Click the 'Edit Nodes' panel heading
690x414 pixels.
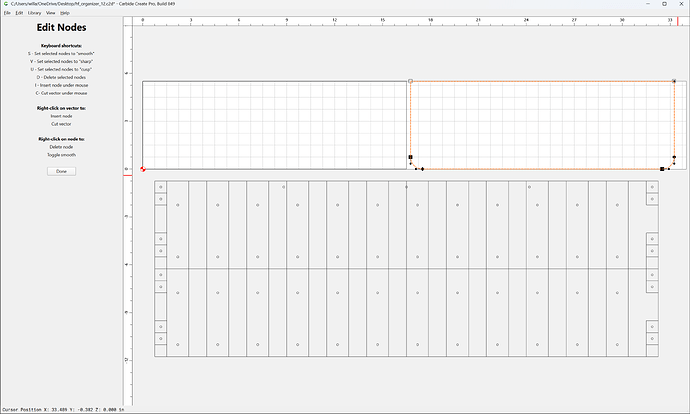coord(62,27)
